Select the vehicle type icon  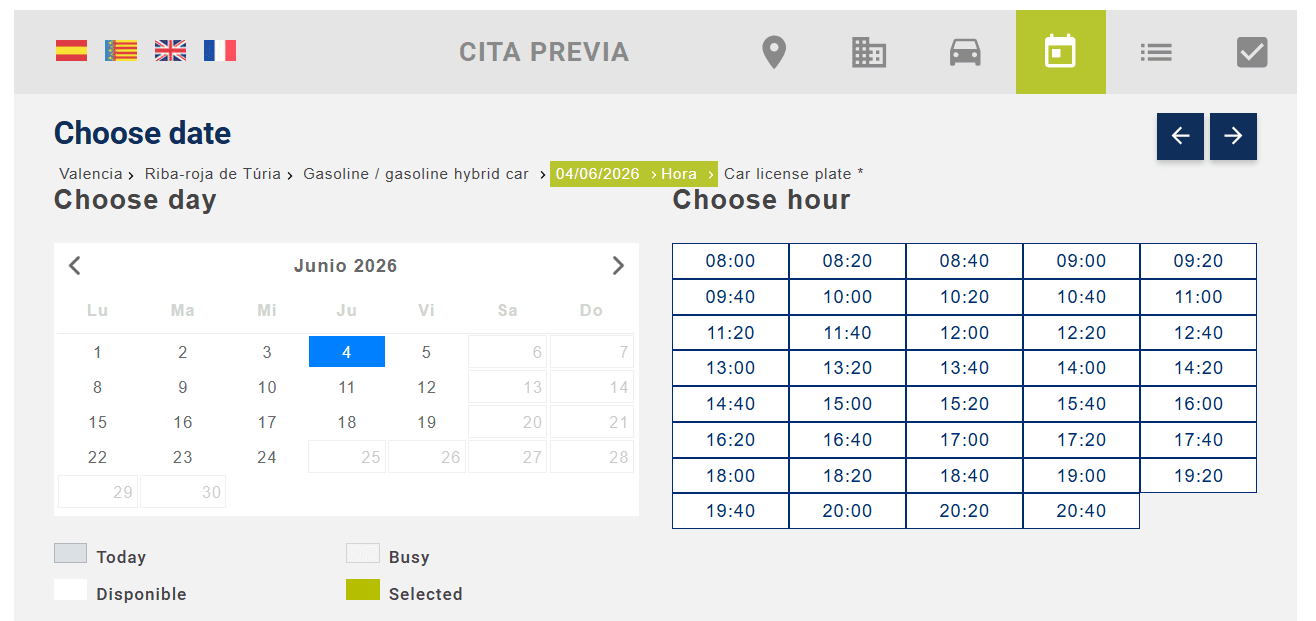click(965, 52)
